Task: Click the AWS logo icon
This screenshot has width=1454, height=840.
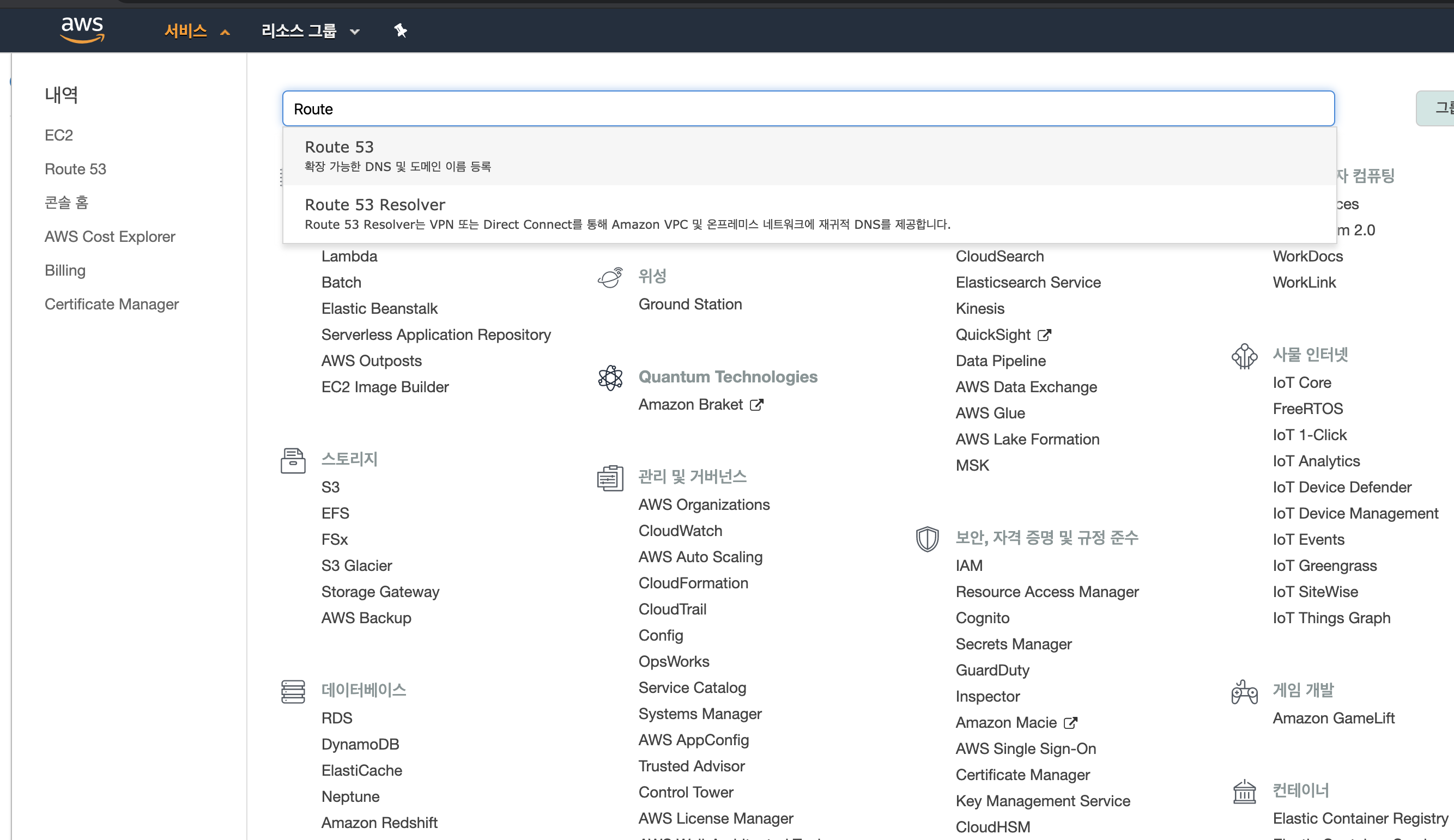Action: click(82, 29)
